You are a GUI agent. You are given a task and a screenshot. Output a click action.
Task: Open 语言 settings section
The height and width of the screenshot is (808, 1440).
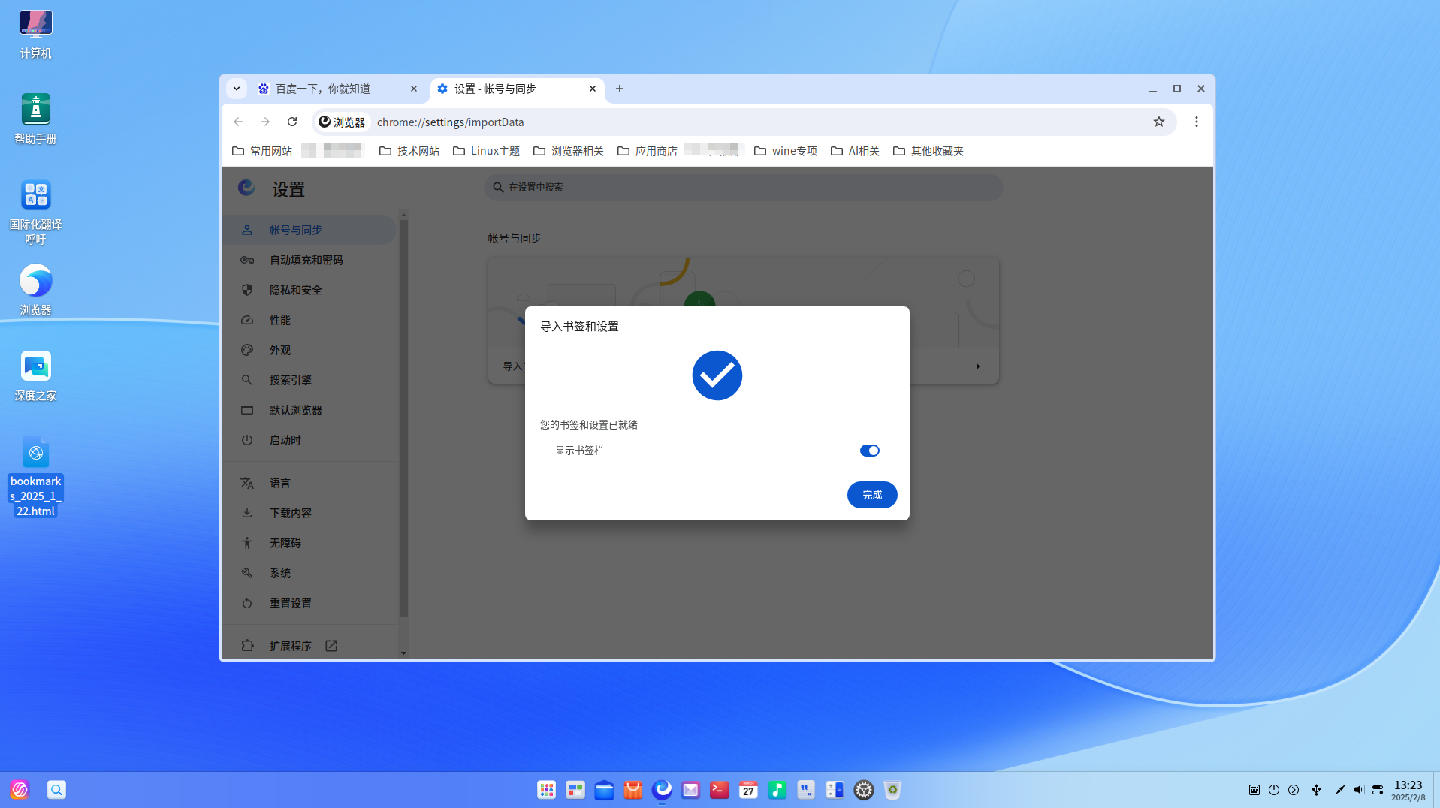click(x=309, y=483)
